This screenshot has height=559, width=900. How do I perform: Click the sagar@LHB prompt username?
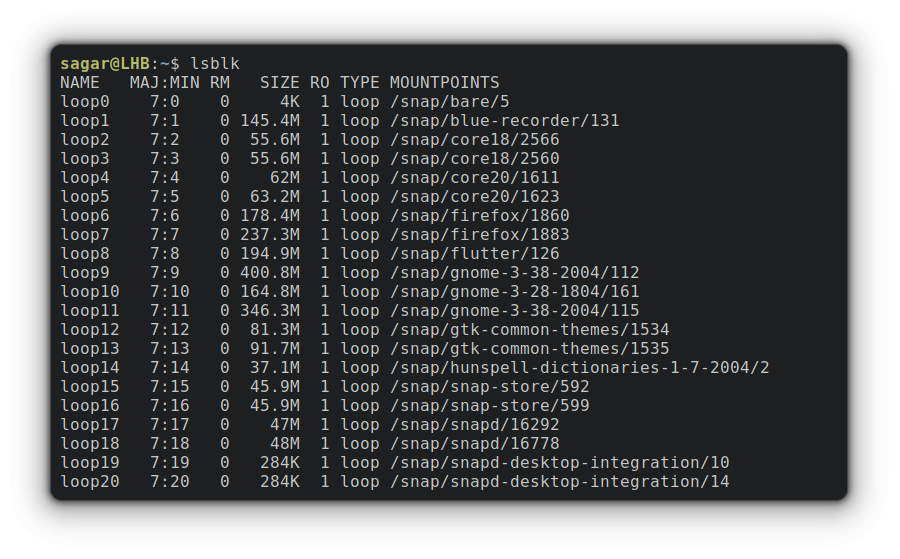105,63
